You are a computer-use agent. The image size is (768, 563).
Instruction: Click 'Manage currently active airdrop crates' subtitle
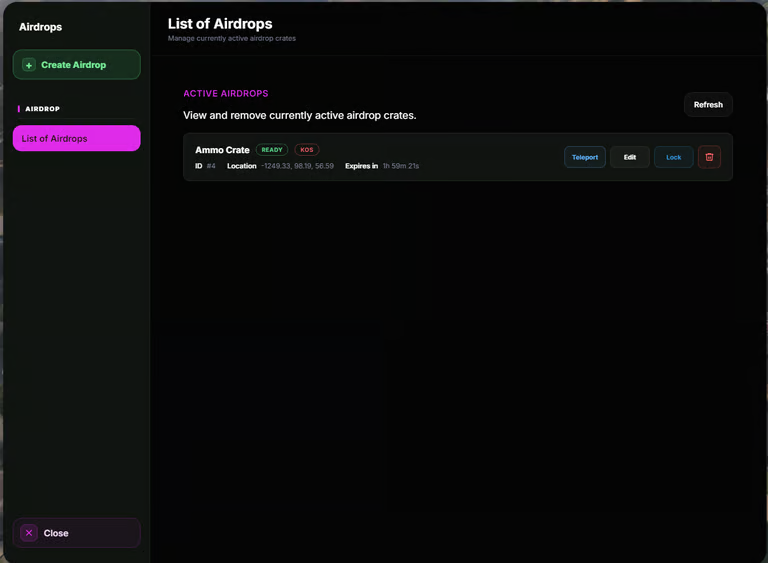click(x=232, y=38)
